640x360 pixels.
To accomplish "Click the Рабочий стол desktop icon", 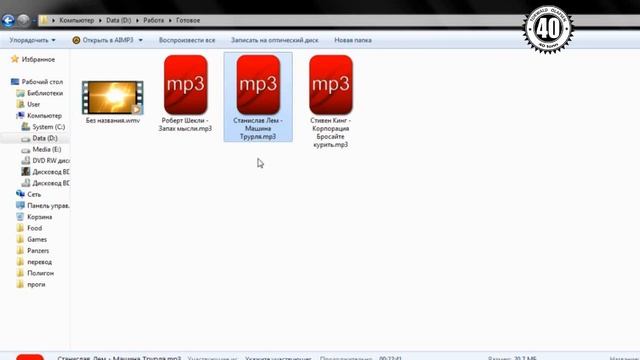I will [15, 82].
